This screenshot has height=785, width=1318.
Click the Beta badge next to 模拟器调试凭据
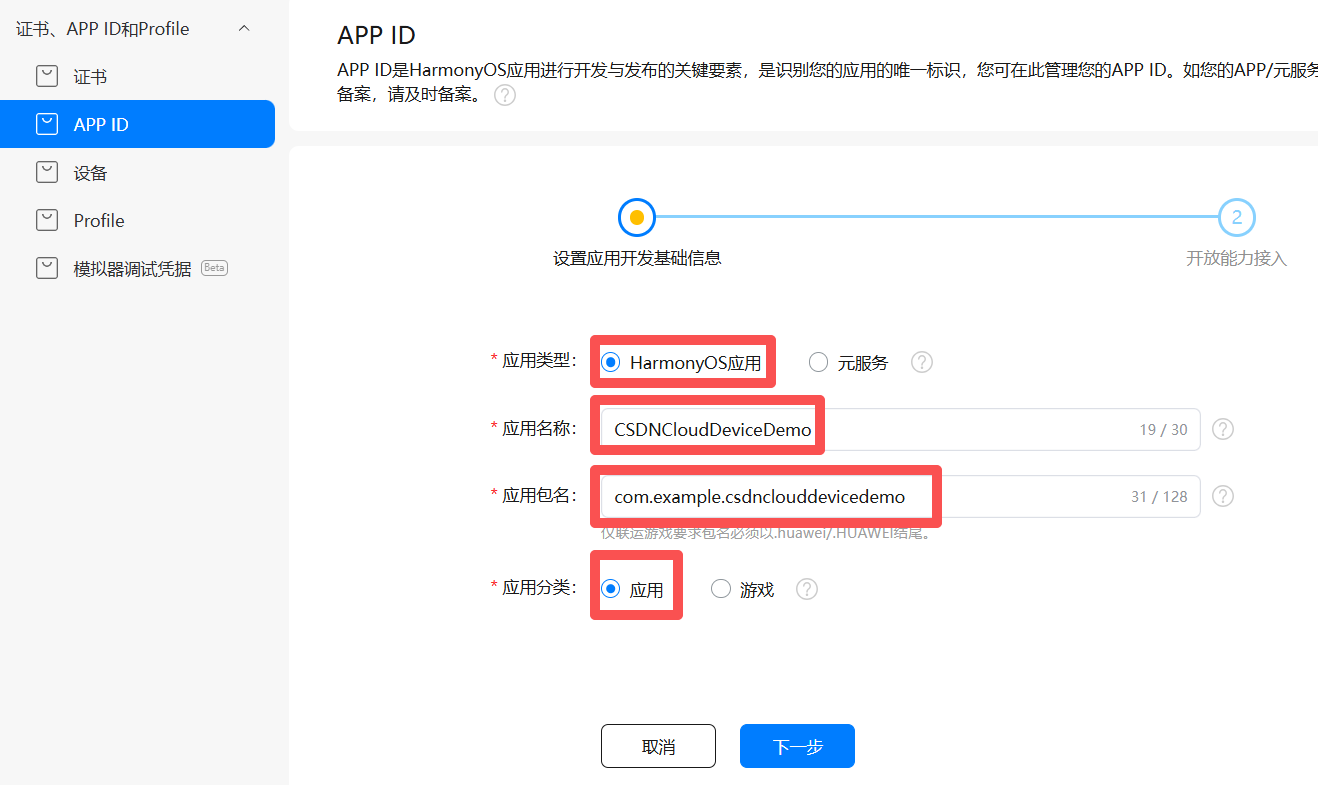point(215,268)
